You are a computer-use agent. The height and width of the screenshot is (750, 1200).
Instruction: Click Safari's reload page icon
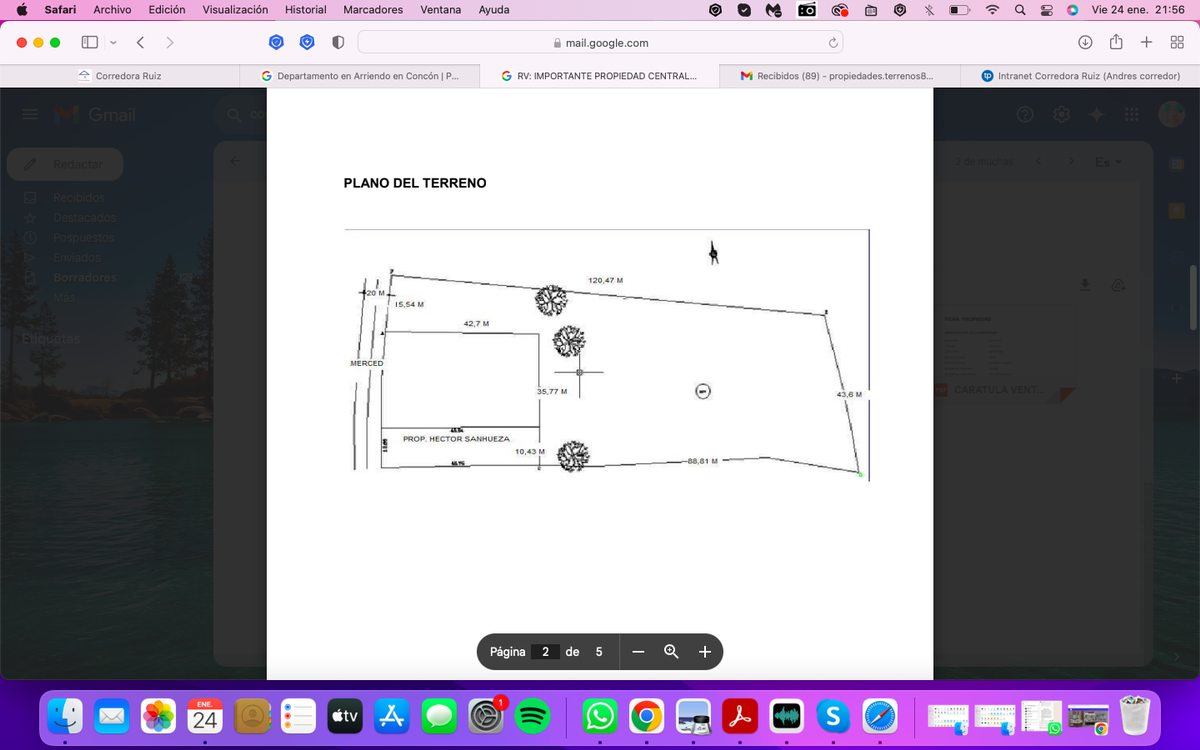832,43
